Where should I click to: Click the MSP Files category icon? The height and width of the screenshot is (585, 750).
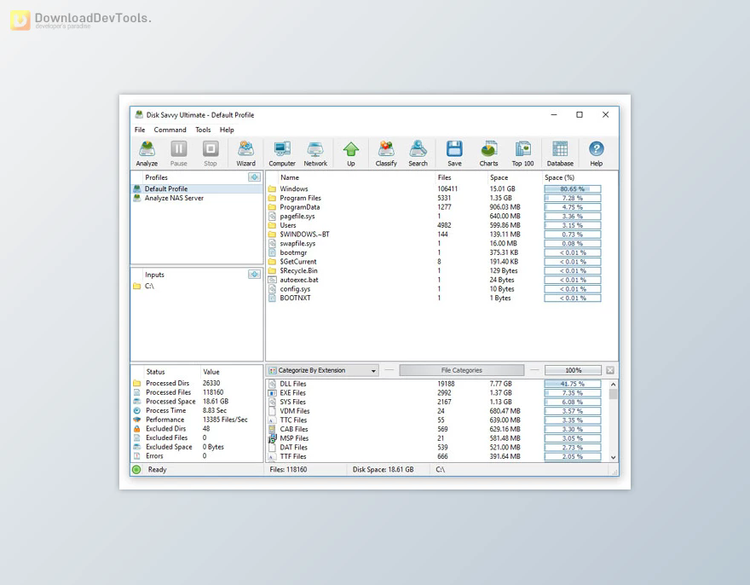pos(272,438)
